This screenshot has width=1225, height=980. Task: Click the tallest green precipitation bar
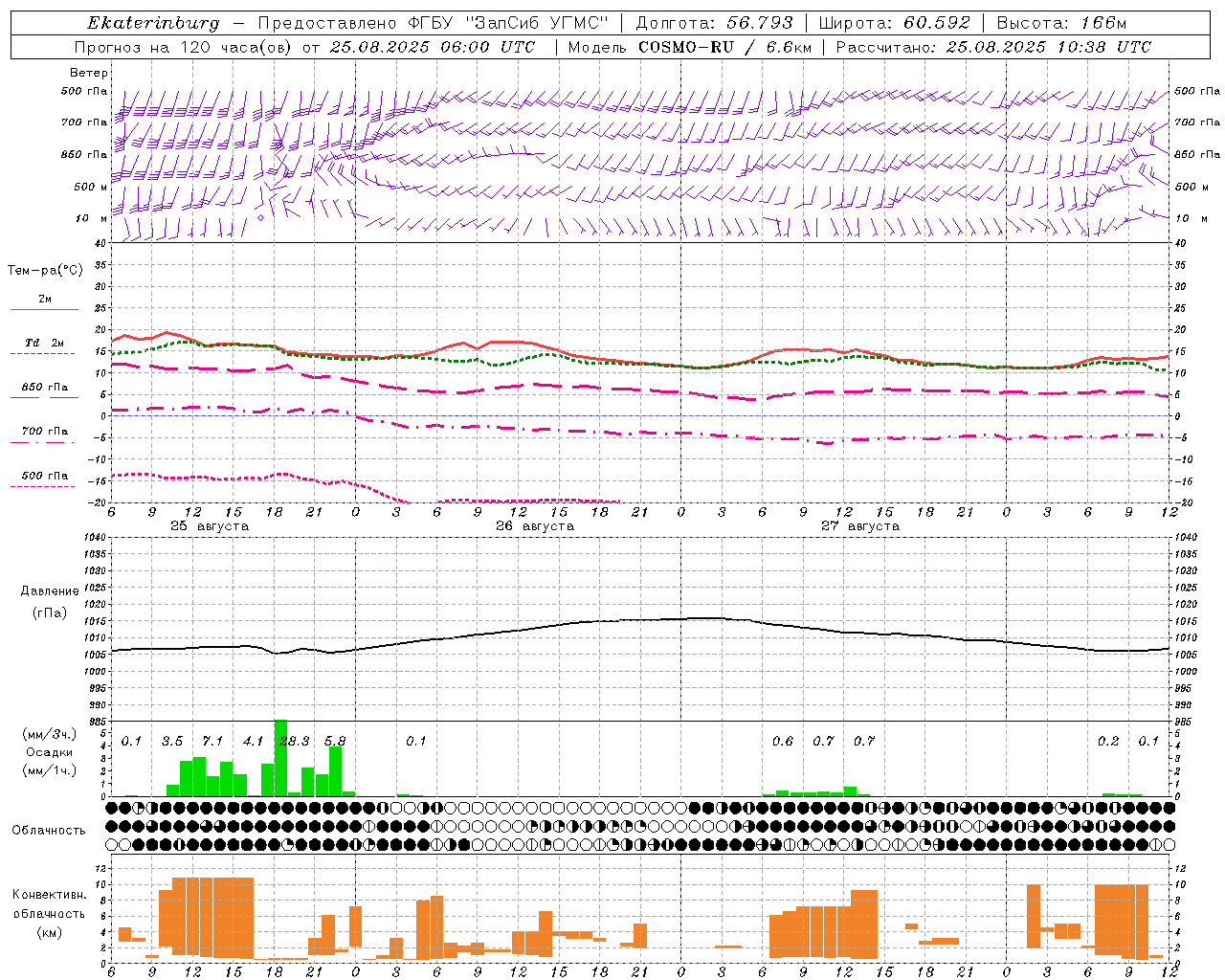(280, 758)
